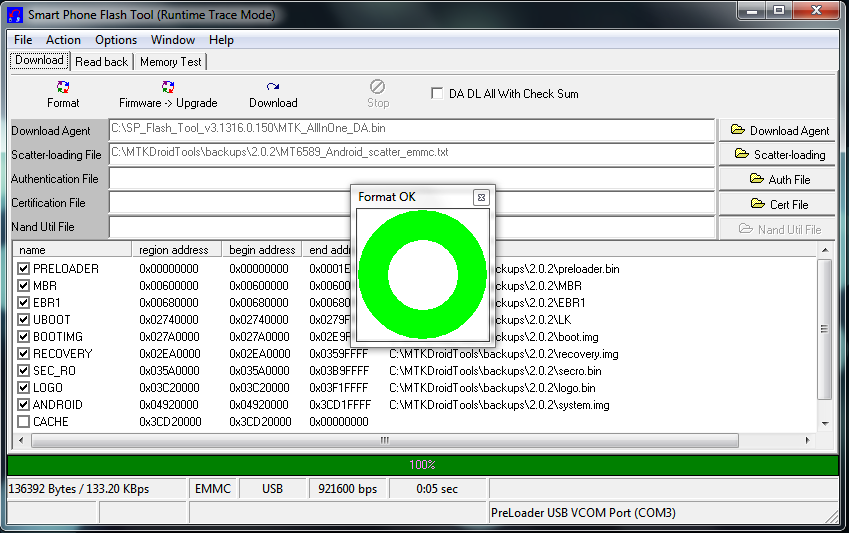
Task: Switch to the Download tab
Action: click(40, 60)
